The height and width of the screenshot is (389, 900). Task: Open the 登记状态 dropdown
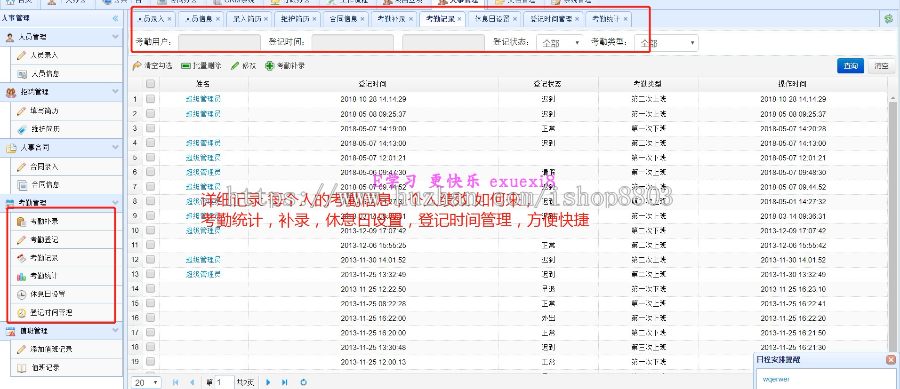(x=560, y=42)
